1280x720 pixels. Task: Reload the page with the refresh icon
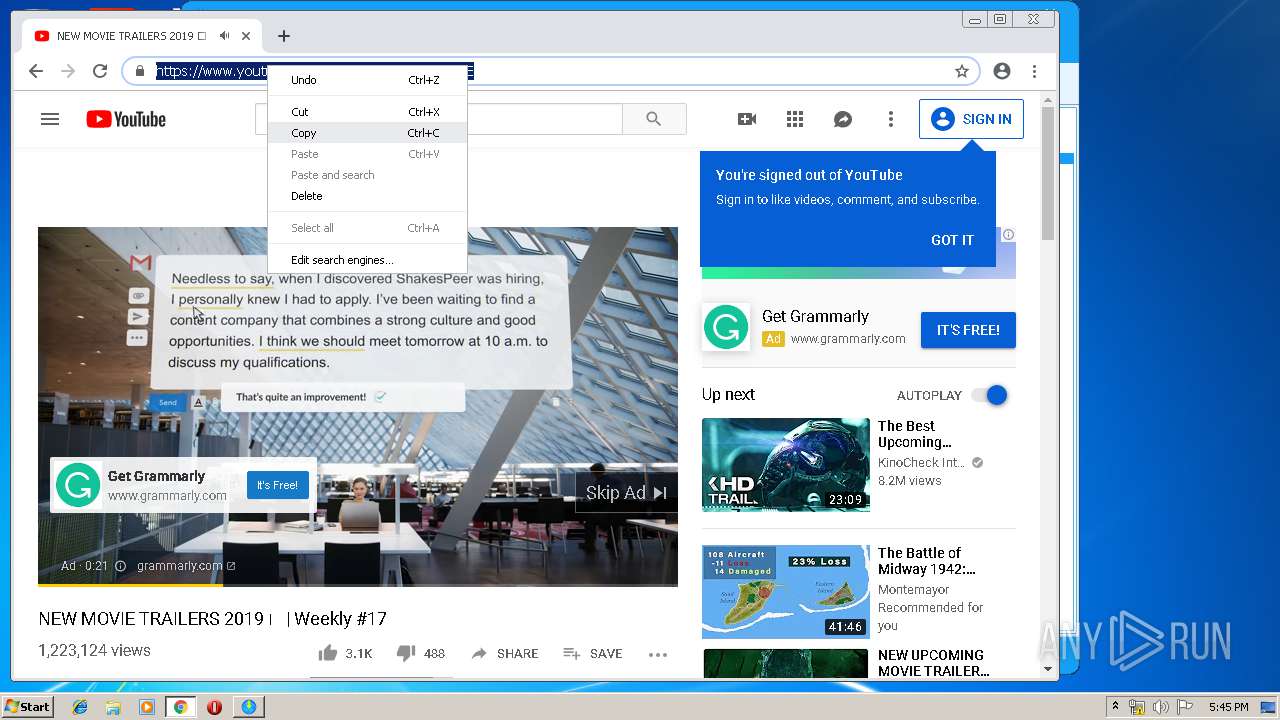100,71
